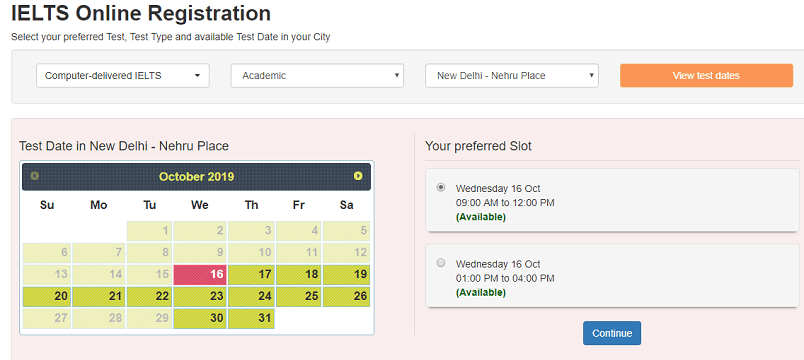Expand the Academic test type dropdown
Image resolution: width=804 pixels, height=360 pixels.
[317, 75]
